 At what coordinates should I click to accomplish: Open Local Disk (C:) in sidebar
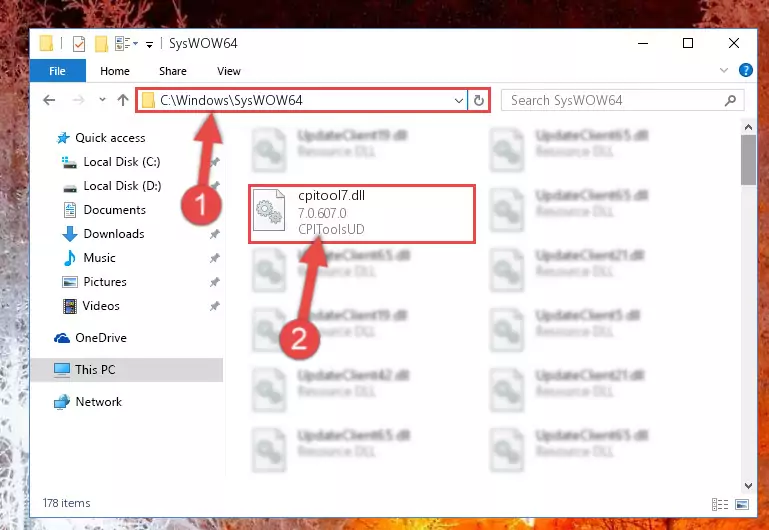tap(122, 162)
